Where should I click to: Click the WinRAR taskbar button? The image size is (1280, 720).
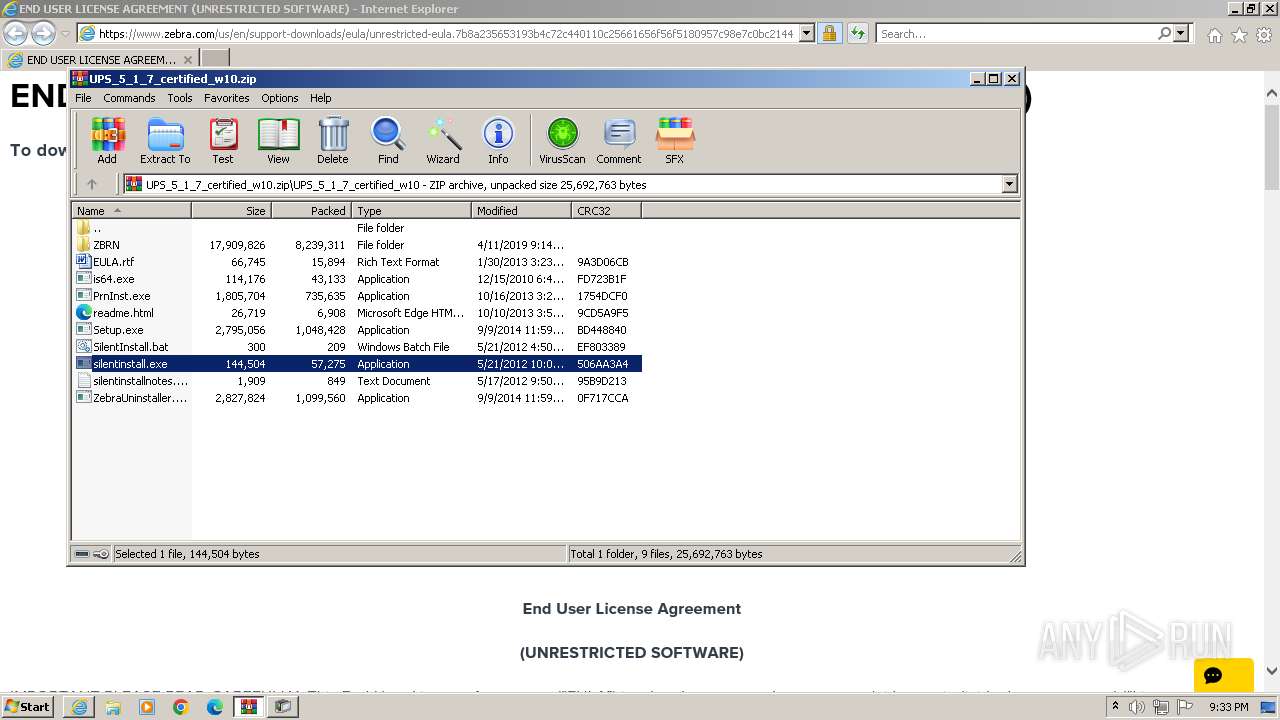[248, 707]
